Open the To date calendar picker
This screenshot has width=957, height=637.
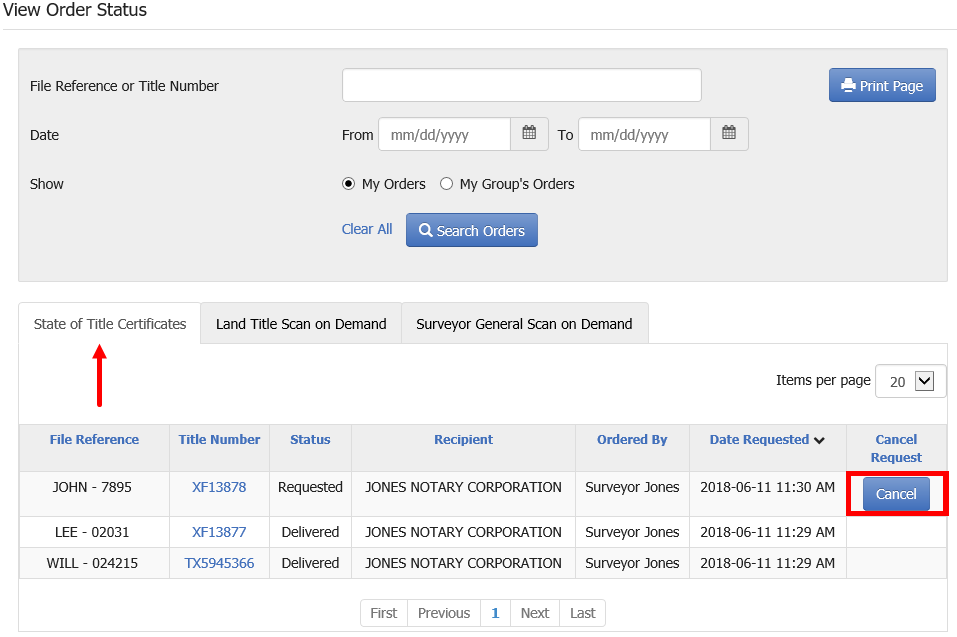[729, 134]
